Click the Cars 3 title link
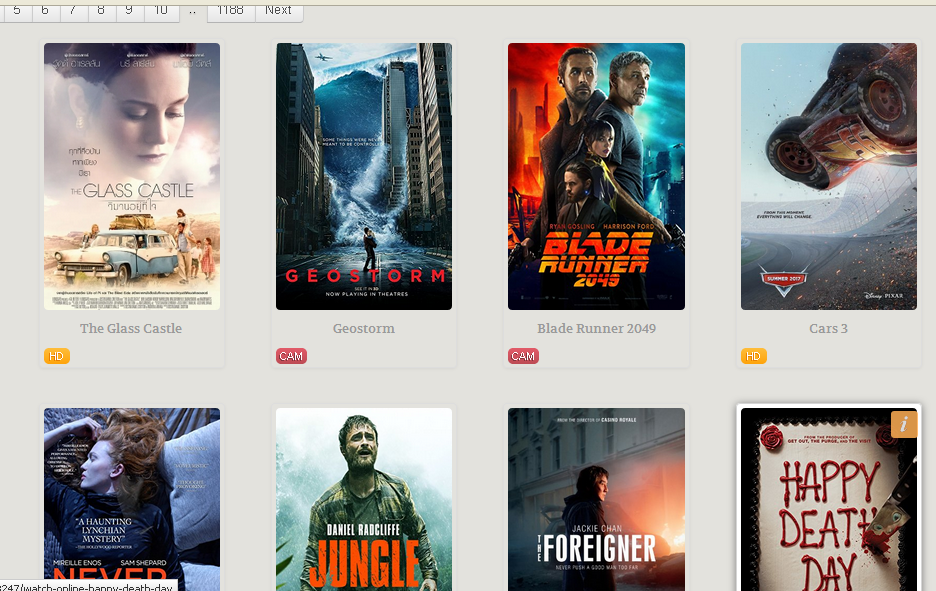This screenshot has width=936, height=591. tap(829, 328)
